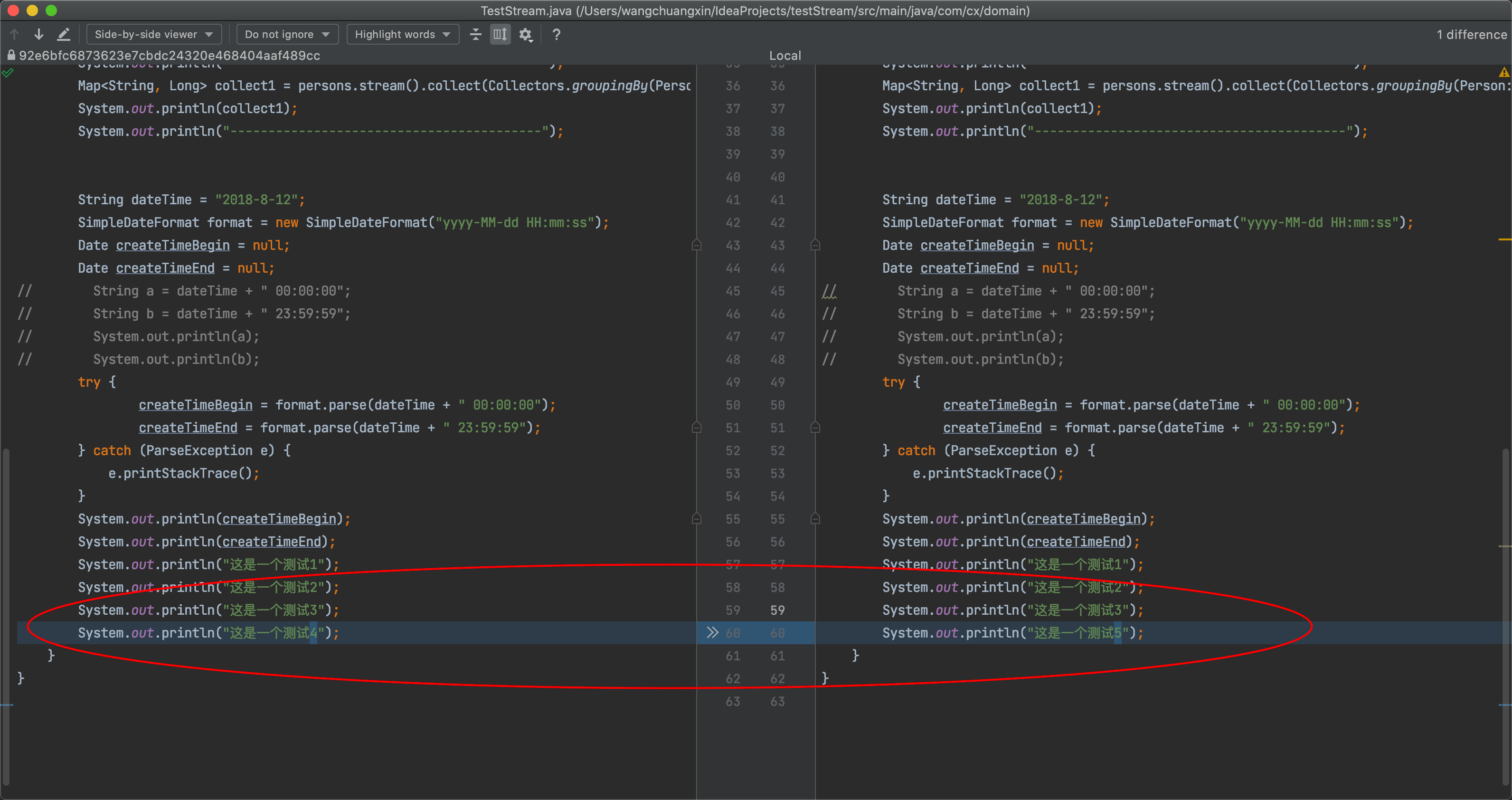Collapse fold marker at line 43 right pane

815,245
